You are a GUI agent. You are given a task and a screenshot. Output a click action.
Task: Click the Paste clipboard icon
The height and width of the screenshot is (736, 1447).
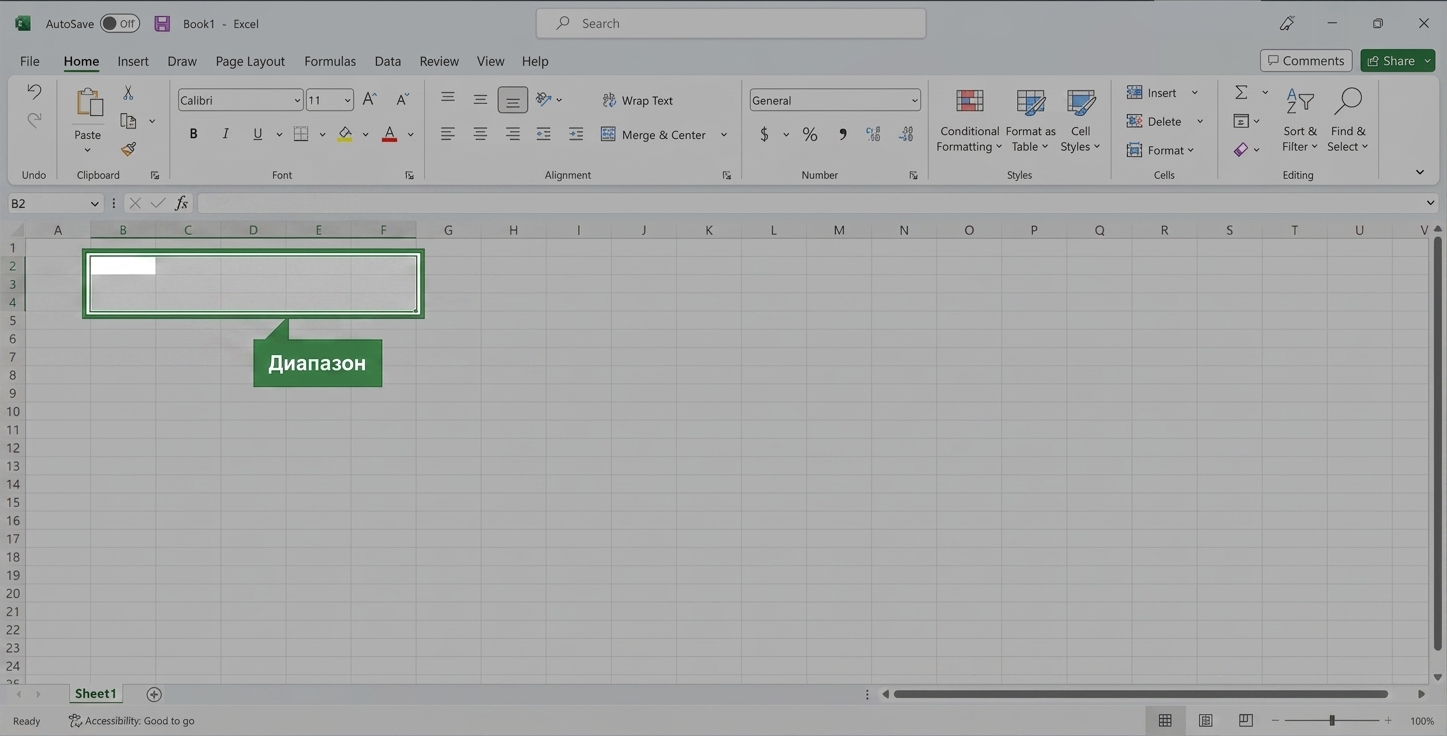[88, 104]
